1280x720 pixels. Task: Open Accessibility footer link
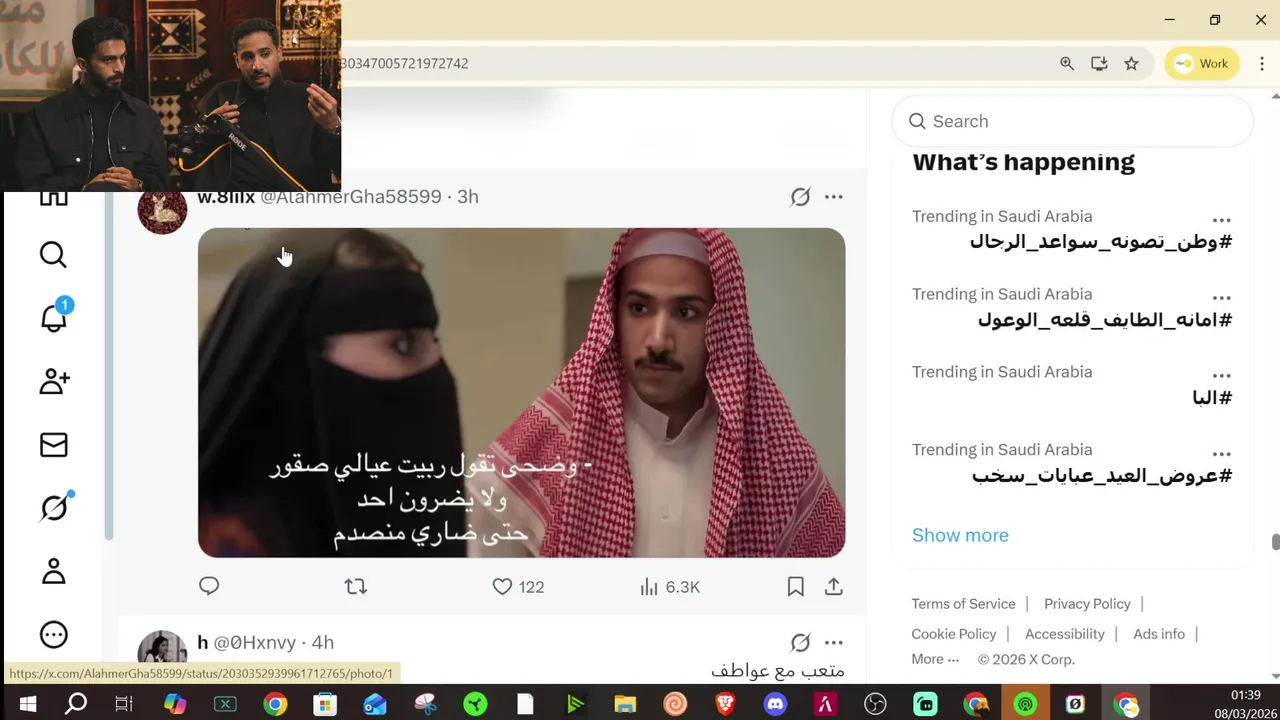coord(1064,634)
